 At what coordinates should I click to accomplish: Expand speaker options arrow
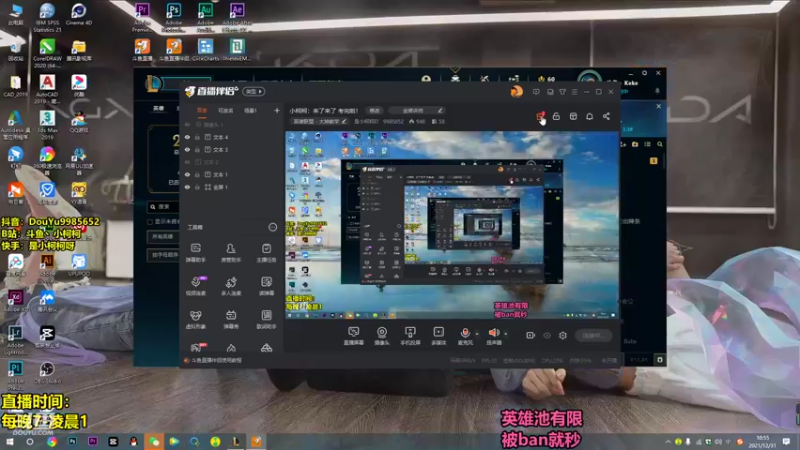pyautogui.click(x=506, y=334)
